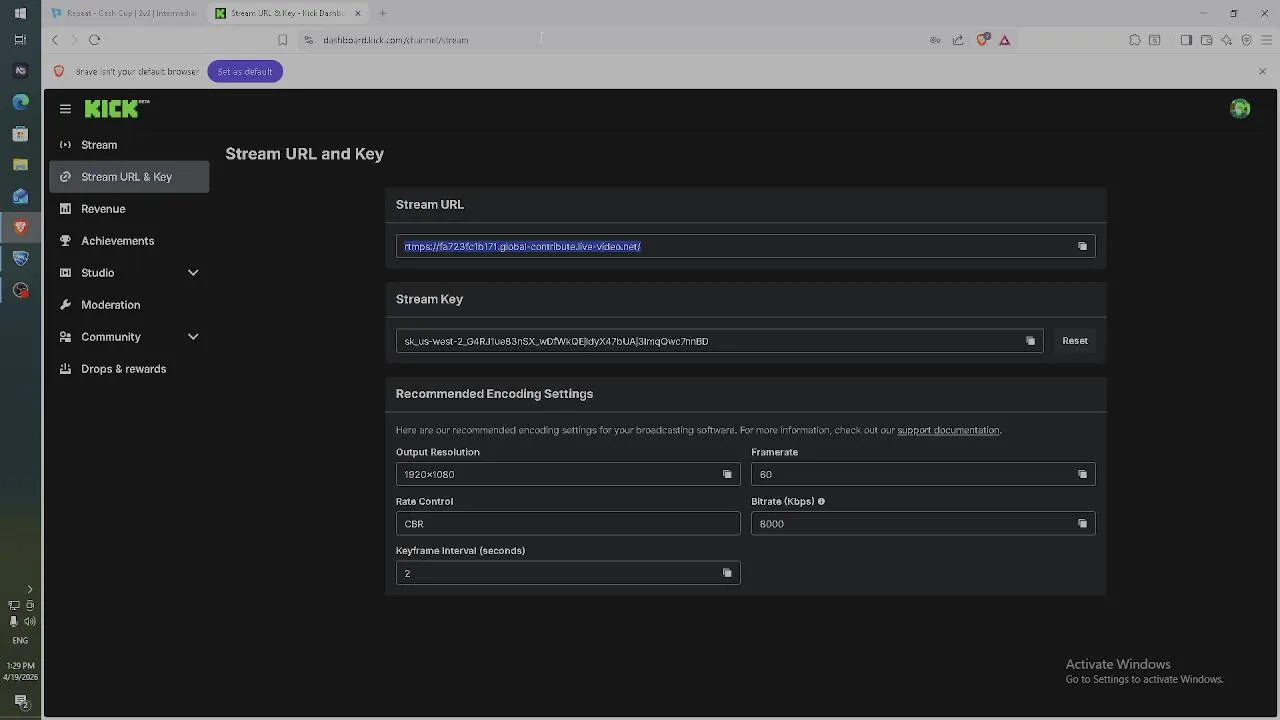The width and height of the screenshot is (1280, 720).
Task: Copy the Output Resolution value
Action: point(727,474)
